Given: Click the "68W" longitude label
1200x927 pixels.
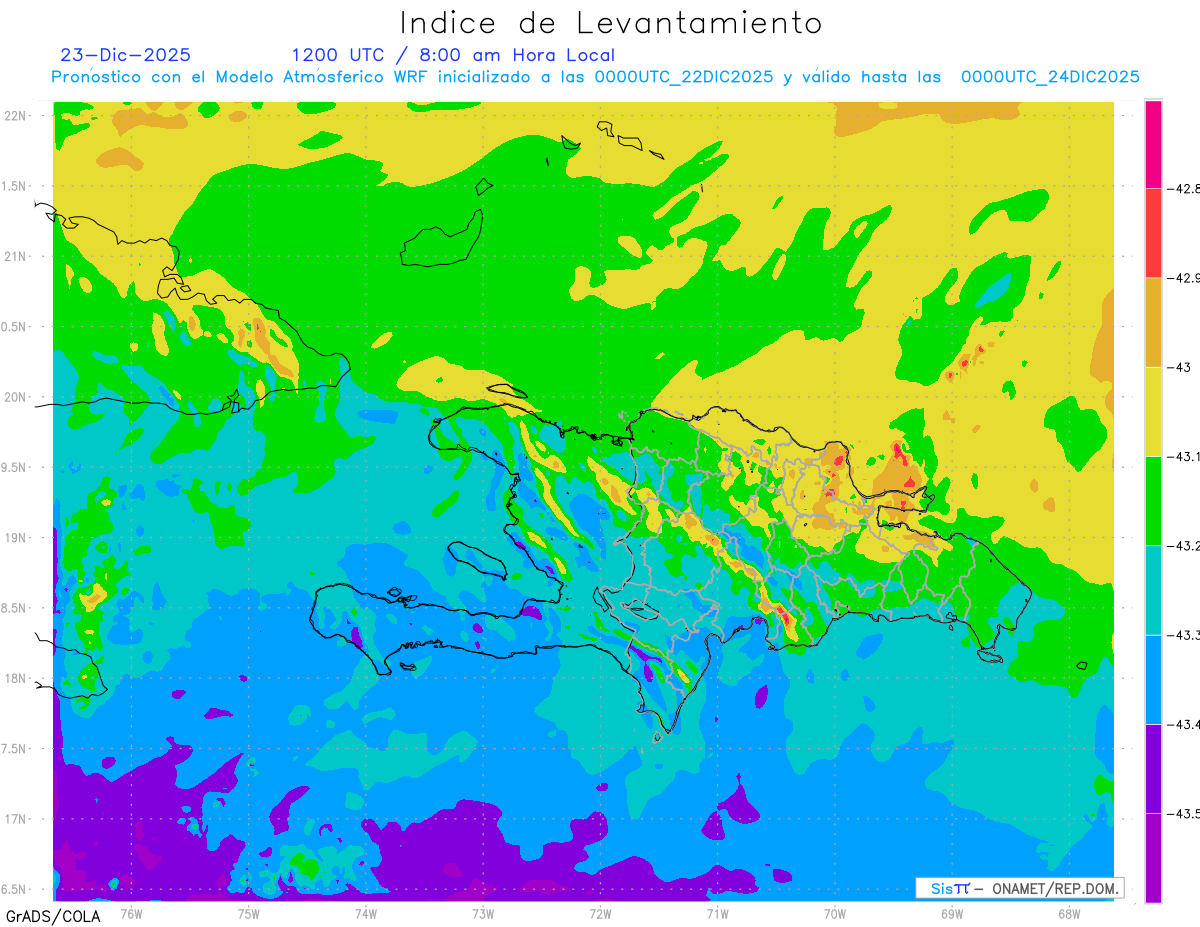Looking at the screenshot, I should [1068, 913].
